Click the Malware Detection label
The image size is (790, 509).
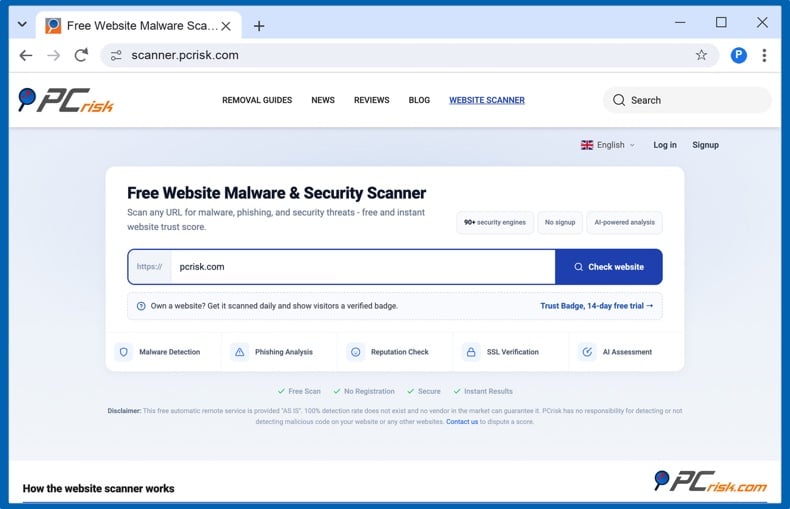170,352
